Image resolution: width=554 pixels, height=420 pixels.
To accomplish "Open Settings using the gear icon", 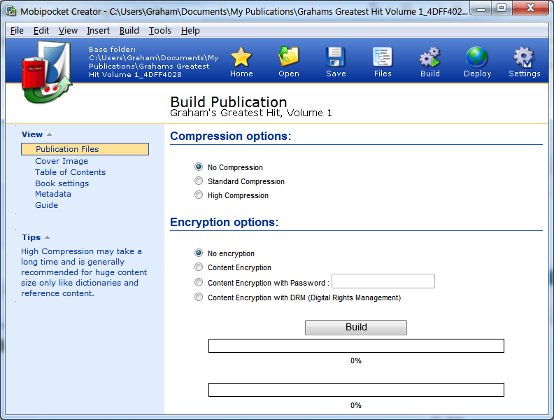I will (x=524, y=57).
